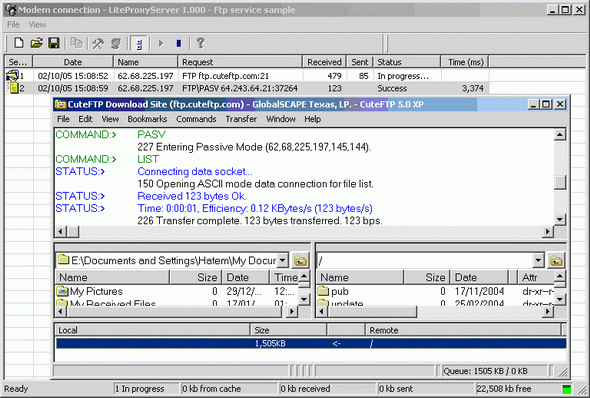Image resolution: width=590 pixels, height=398 pixels.
Task: Expand the remote path dropdown
Action: [x=538, y=260]
